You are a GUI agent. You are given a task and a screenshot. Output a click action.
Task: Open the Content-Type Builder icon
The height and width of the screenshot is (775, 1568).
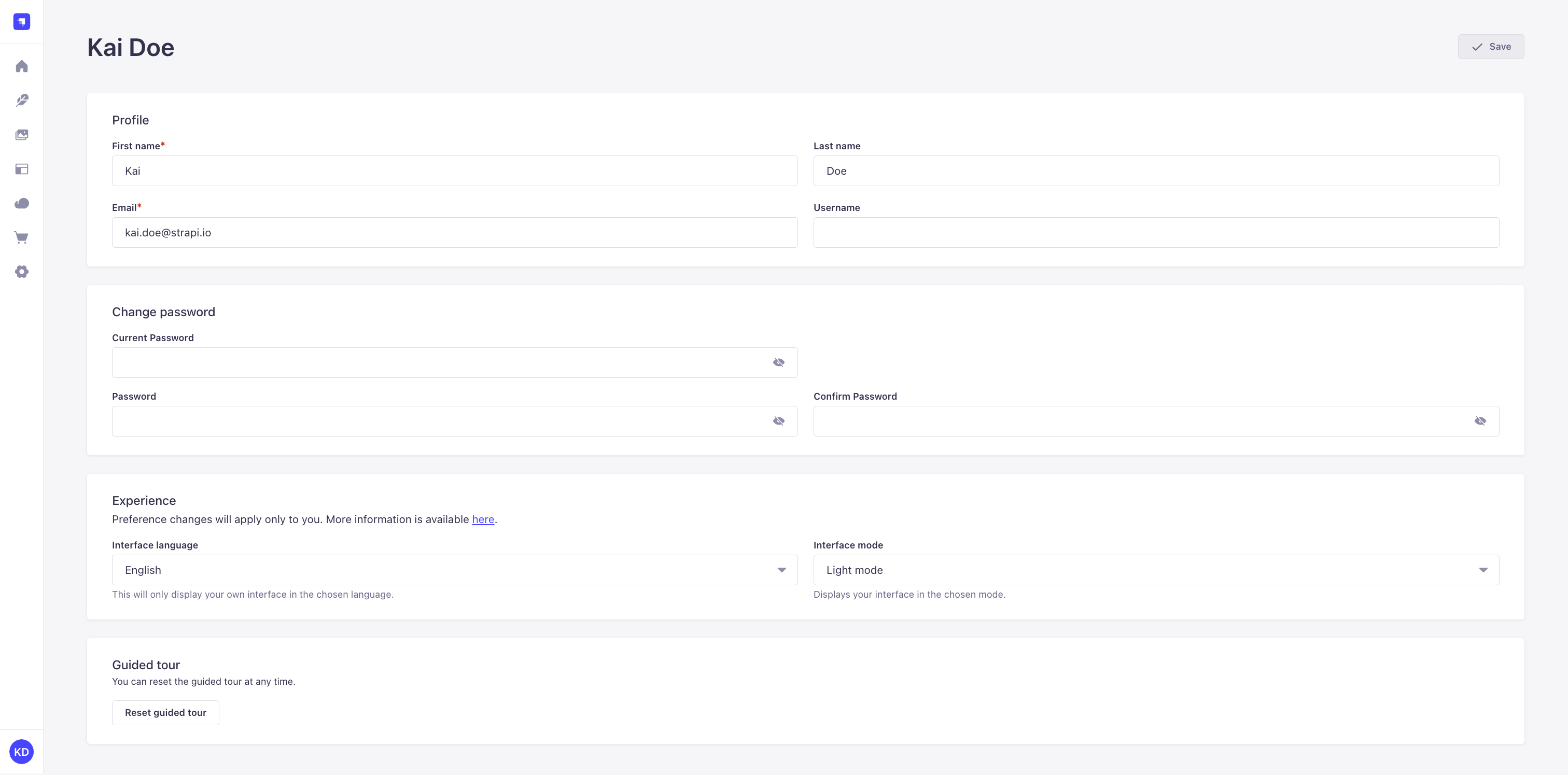(x=21, y=168)
